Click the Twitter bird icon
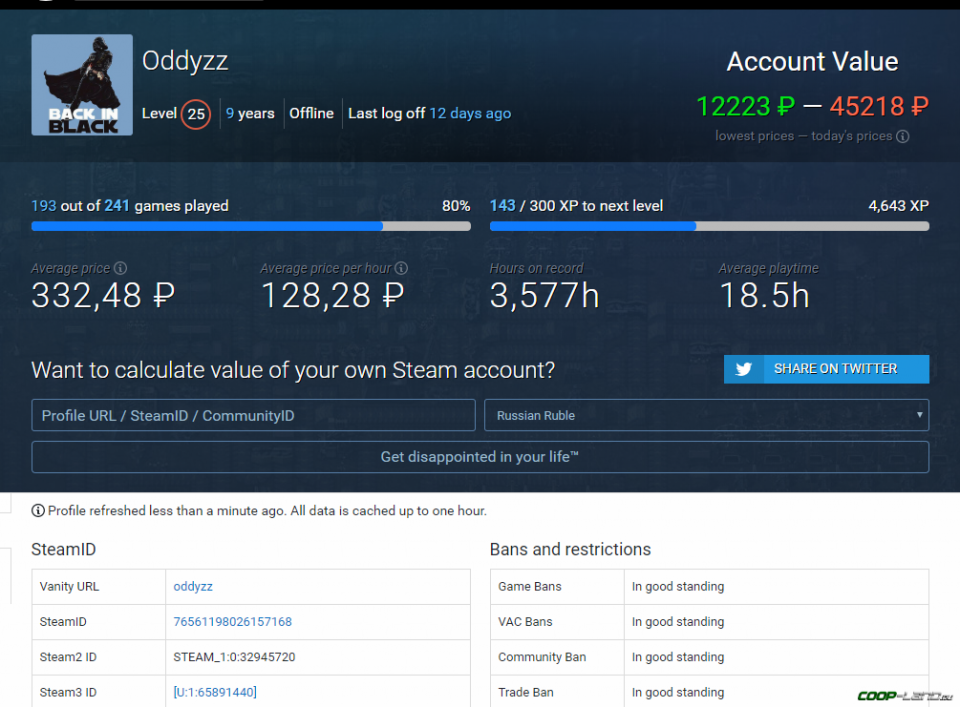Viewport: 960px width, 707px height. pyautogui.click(x=744, y=369)
